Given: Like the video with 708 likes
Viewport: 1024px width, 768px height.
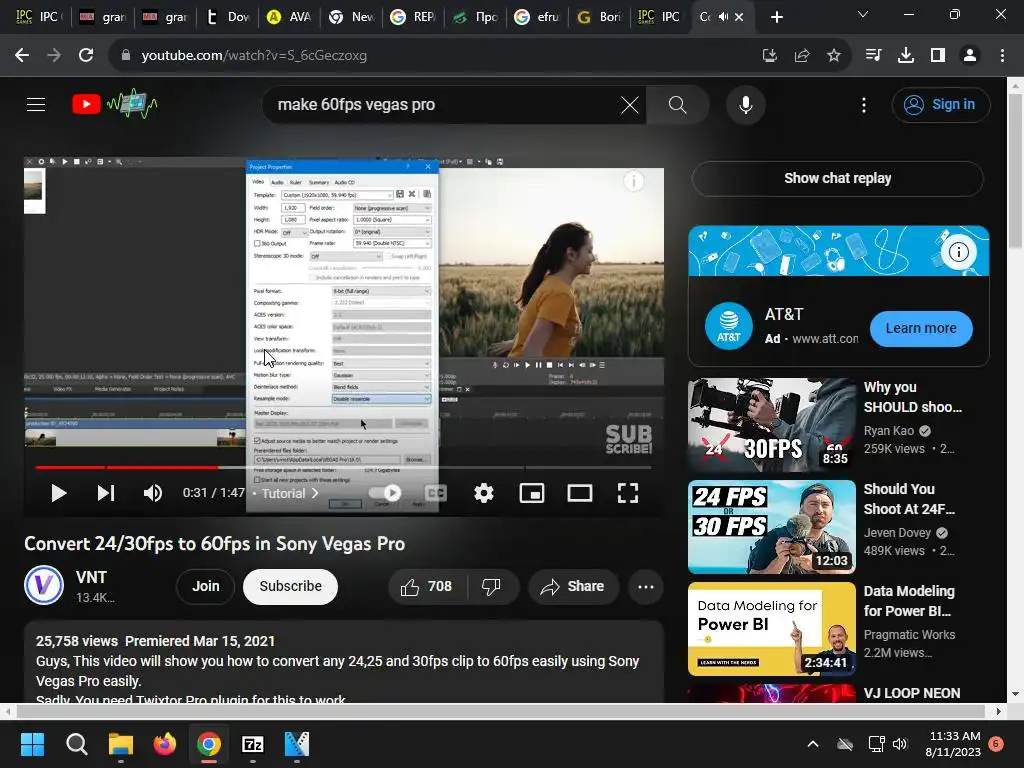Looking at the screenshot, I should [427, 586].
